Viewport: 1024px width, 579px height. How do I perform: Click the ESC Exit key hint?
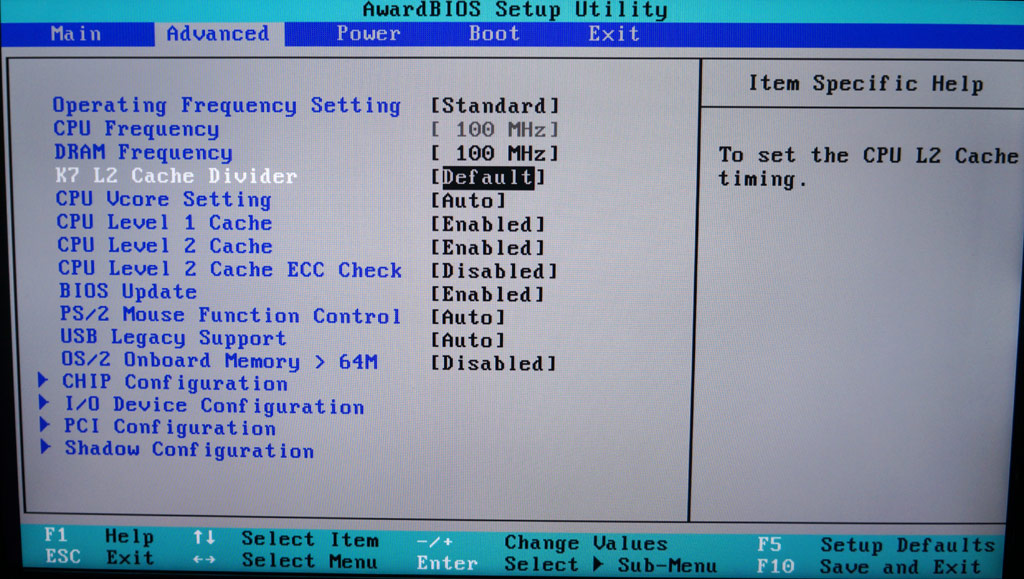[100, 557]
